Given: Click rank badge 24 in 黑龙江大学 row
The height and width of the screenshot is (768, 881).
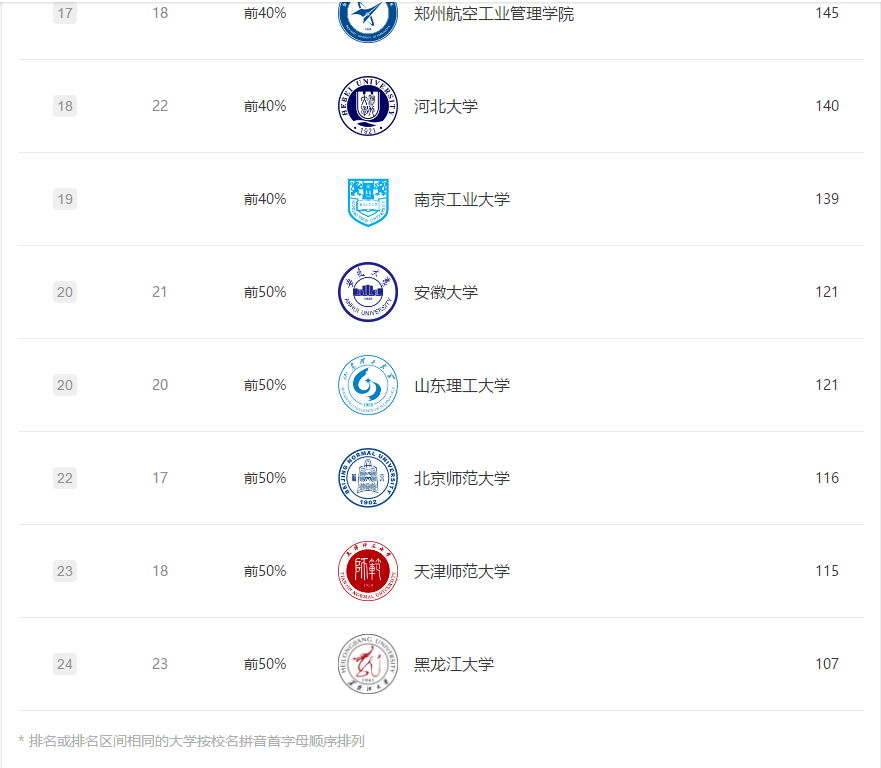Looking at the screenshot, I should [65, 664].
